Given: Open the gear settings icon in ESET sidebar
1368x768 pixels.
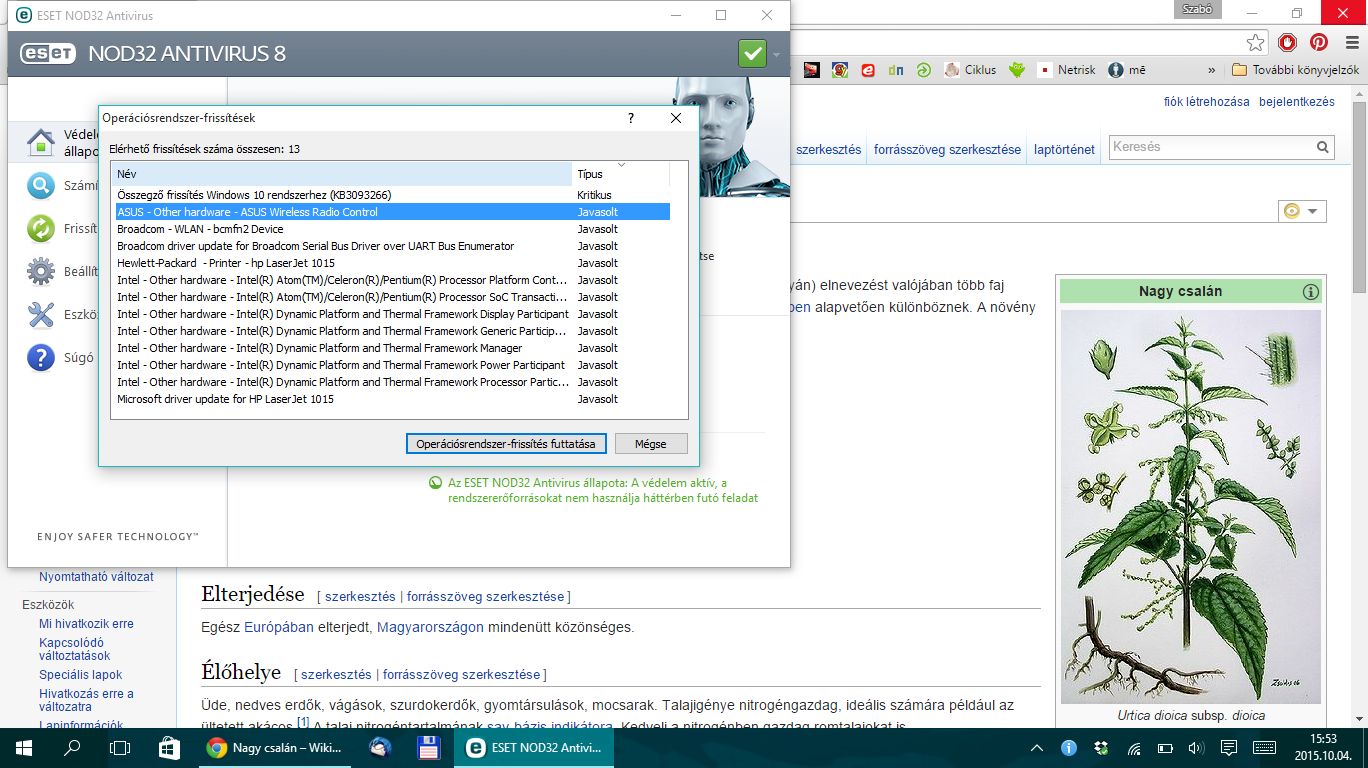Looking at the screenshot, I should 40,271.
